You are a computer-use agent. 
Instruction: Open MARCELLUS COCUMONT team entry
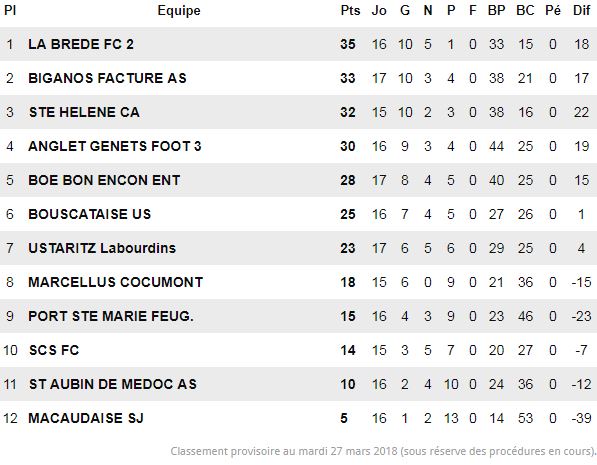pos(115,282)
